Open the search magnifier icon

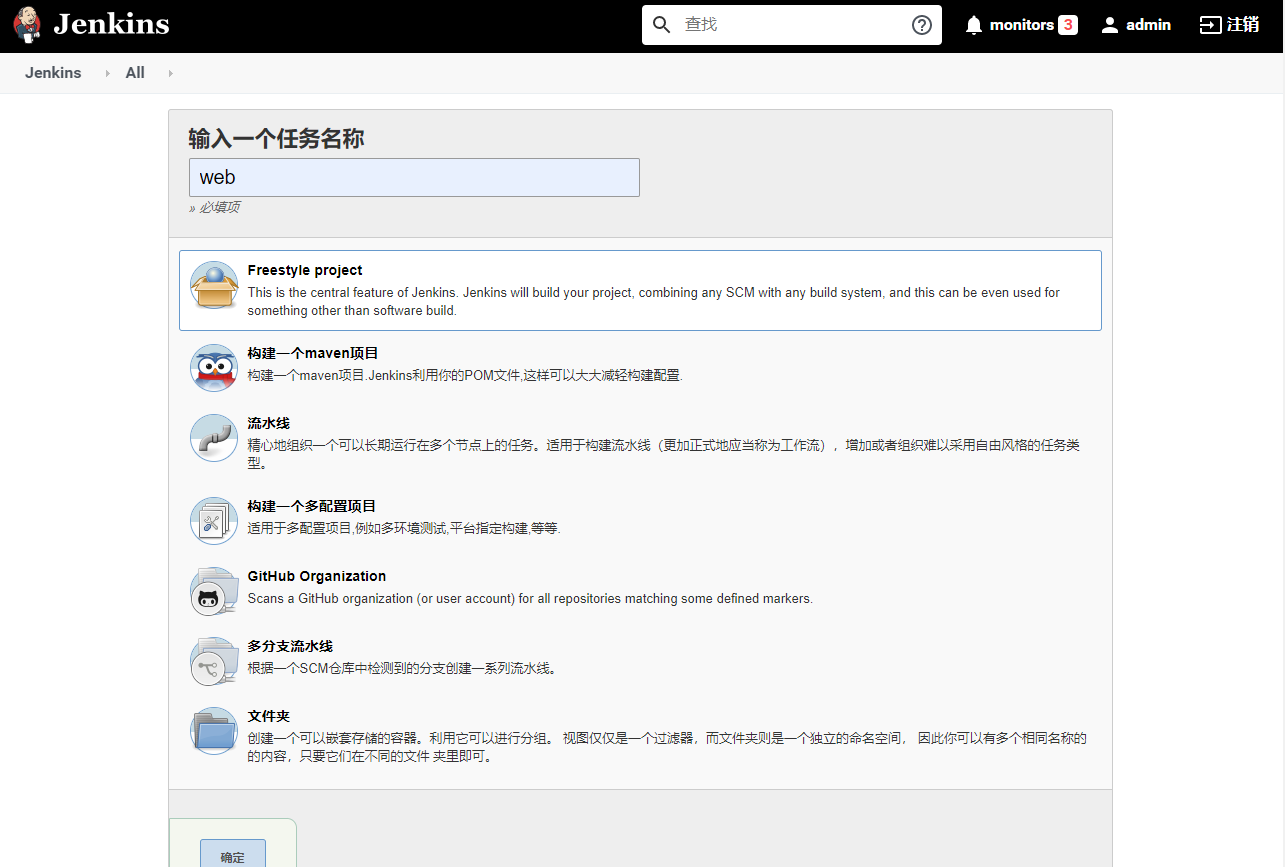click(x=662, y=24)
